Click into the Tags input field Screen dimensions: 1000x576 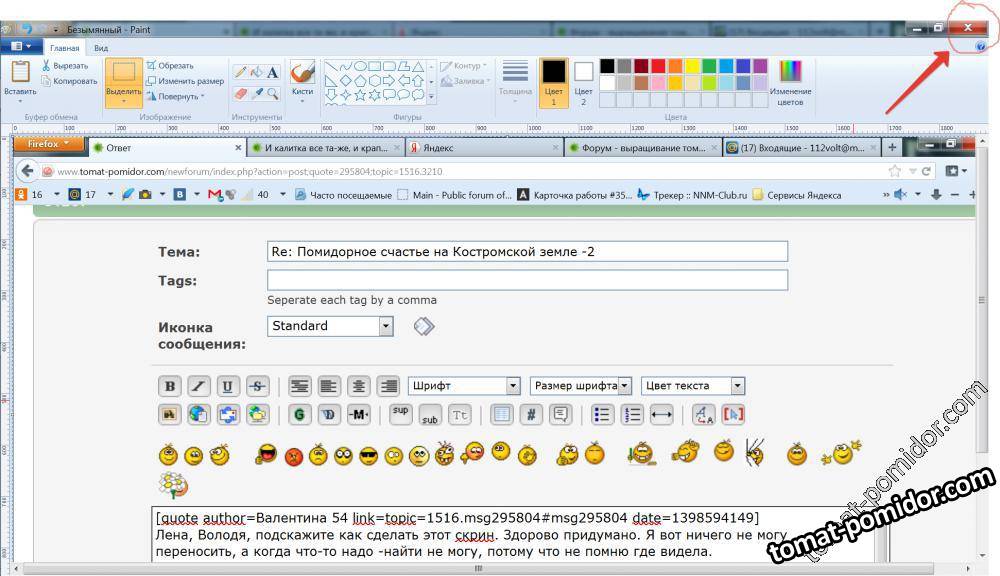tap(527, 281)
